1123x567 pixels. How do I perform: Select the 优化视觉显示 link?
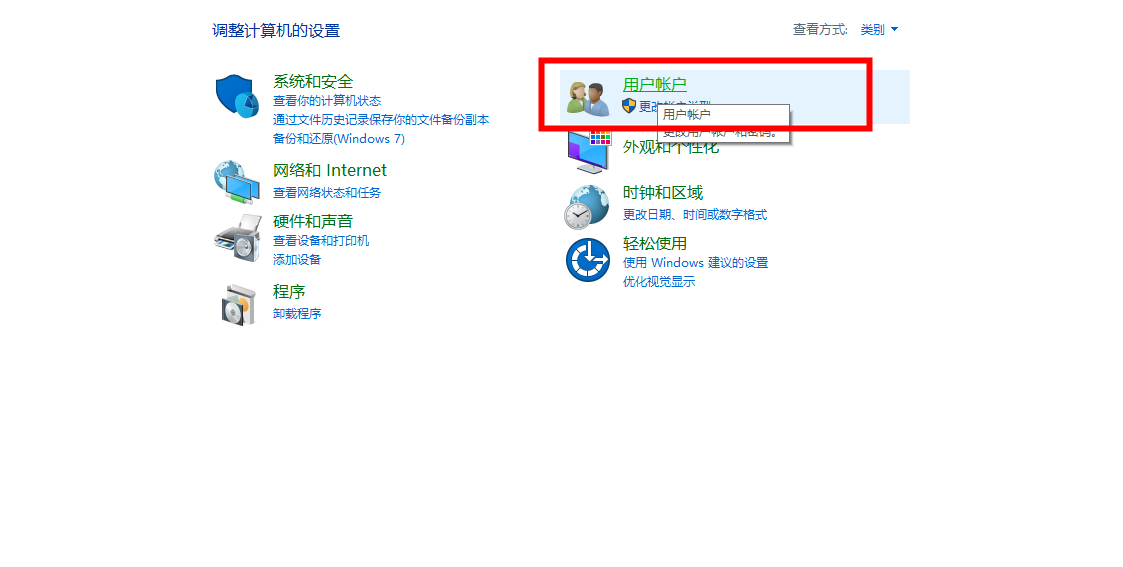(659, 282)
